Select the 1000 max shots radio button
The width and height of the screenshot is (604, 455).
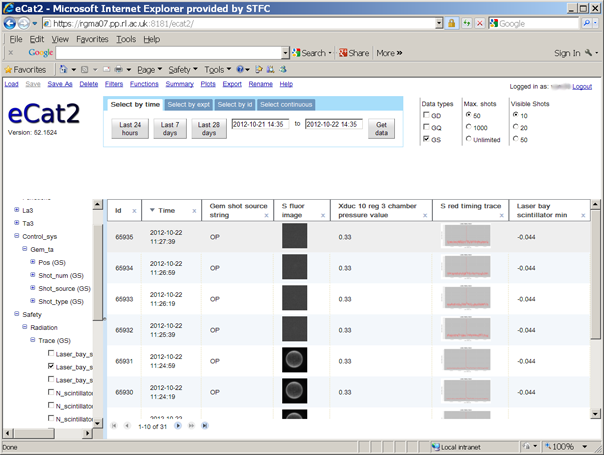[x=468, y=127]
